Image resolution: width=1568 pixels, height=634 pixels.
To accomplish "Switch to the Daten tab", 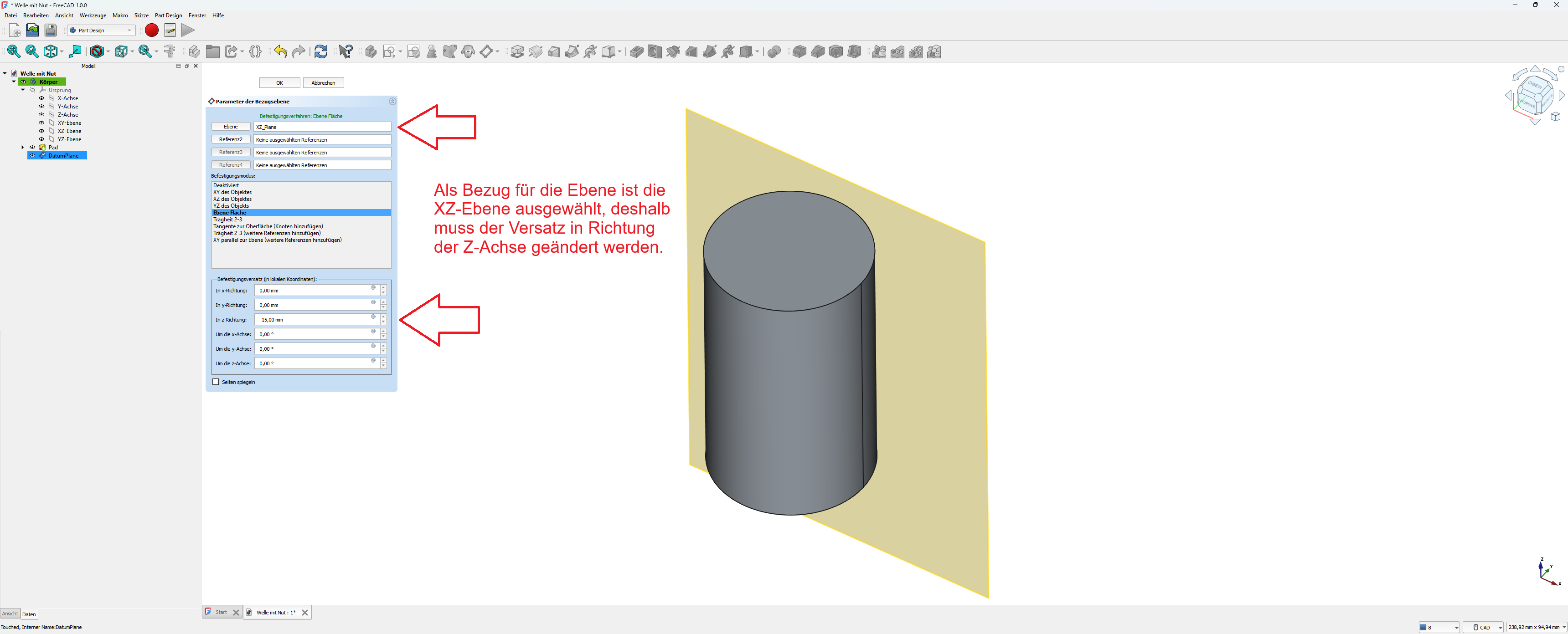I will pos(29,614).
